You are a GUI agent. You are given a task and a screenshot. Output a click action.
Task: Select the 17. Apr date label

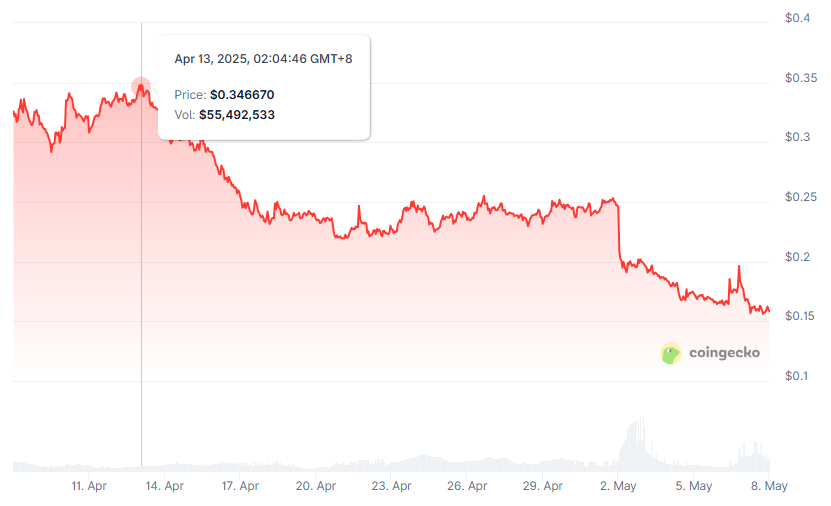tap(240, 486)
